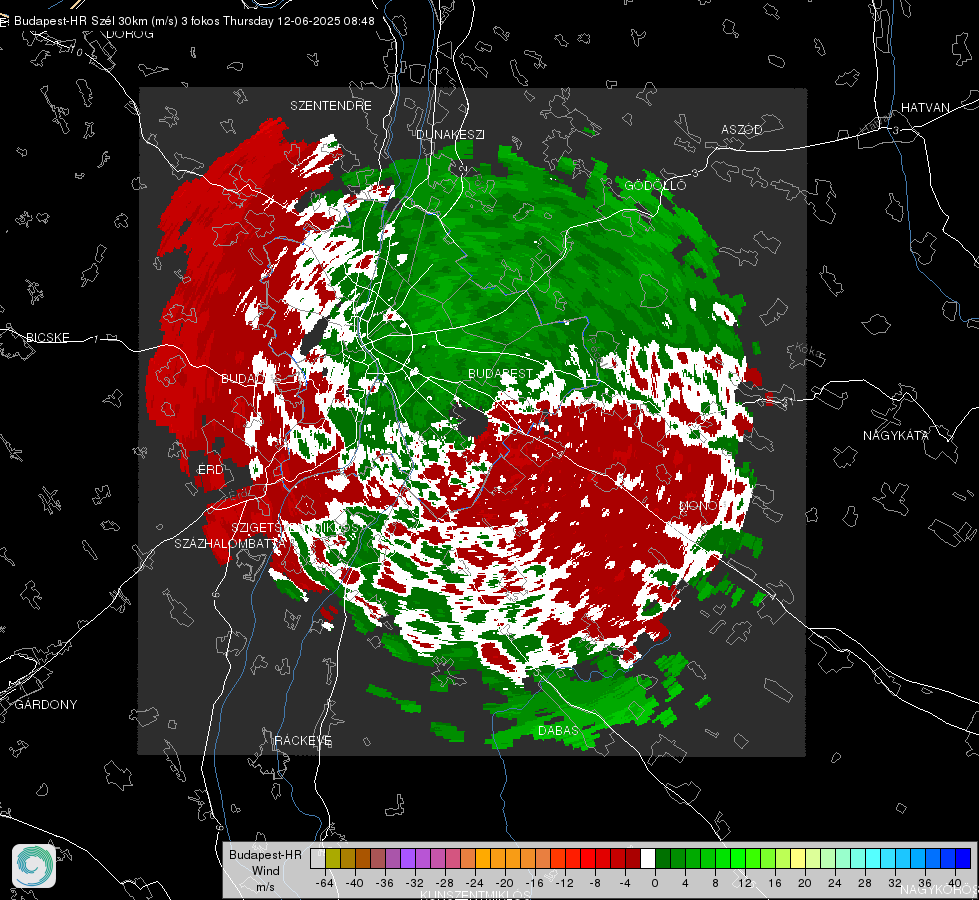This screenshot has height=900, width=979.
Task: Click the GÁRDONY city label
Action: 46,705
